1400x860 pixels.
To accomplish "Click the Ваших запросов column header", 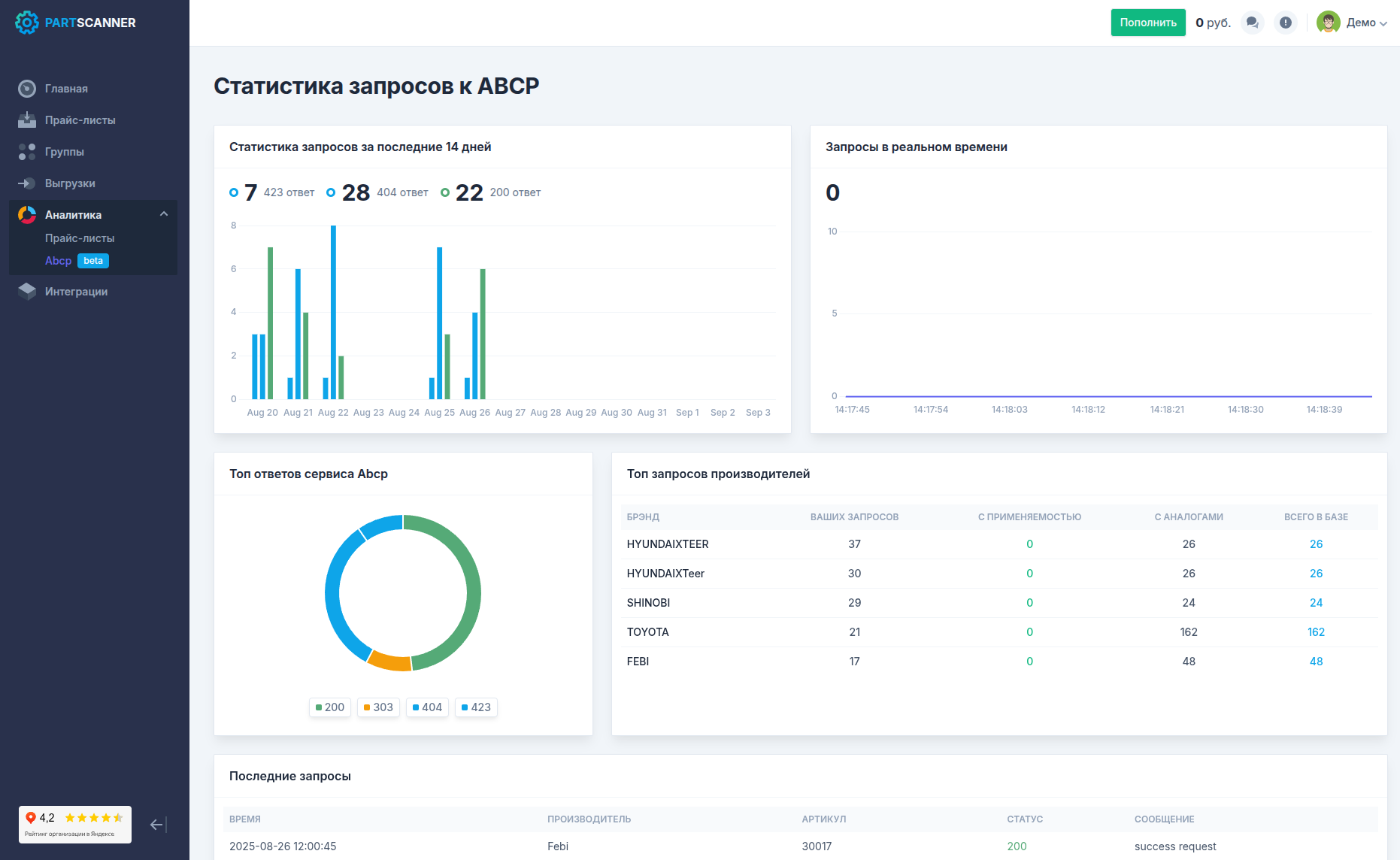I will click(854, 517).
